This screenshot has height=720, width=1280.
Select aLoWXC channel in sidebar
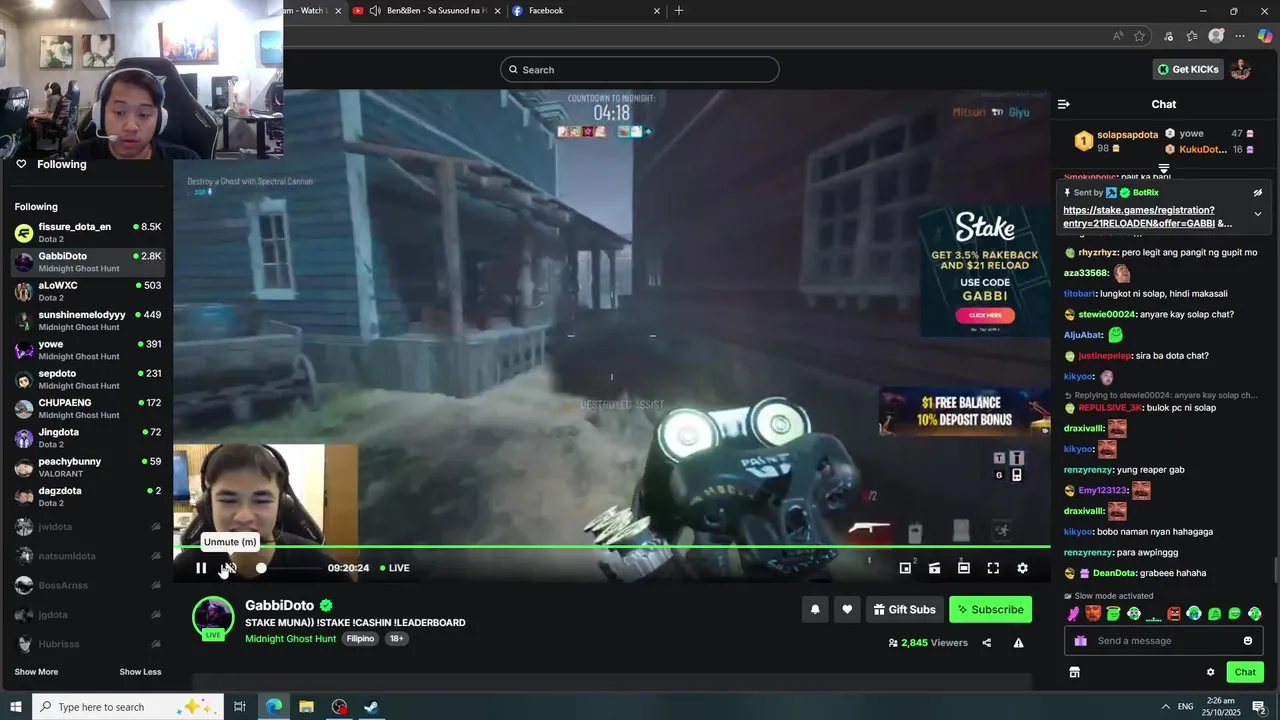(x=88, y=291)
